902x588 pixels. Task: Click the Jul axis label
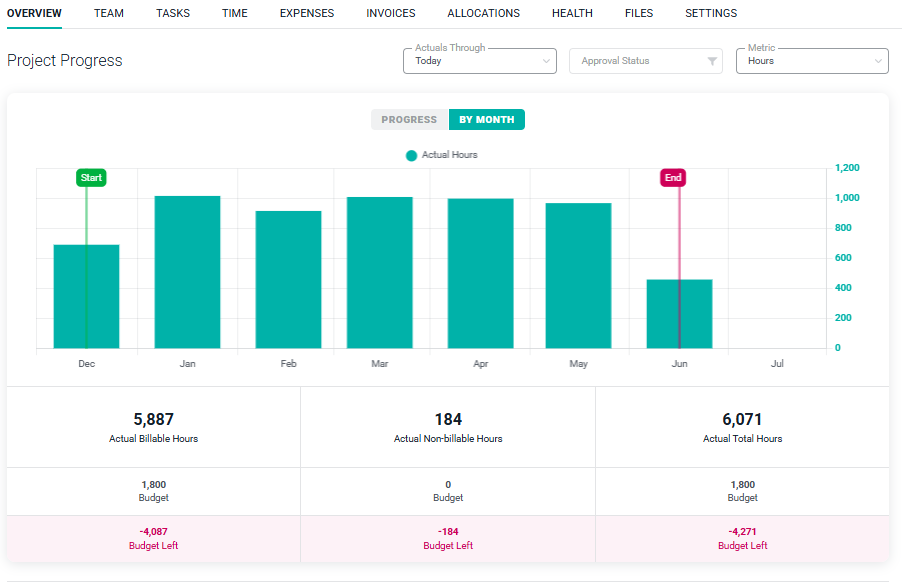(777, 364)
